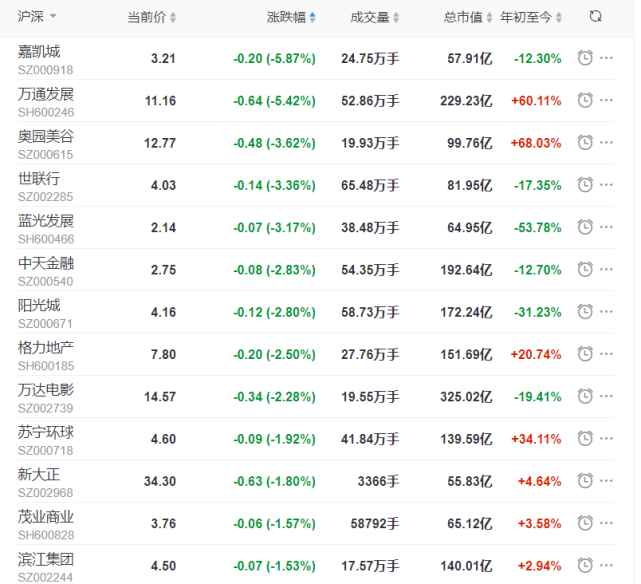Image resolution: width=641 pixels, height=584 pixels.
Task: Open the 沪深 market dropdown
Action: (37, 17)
